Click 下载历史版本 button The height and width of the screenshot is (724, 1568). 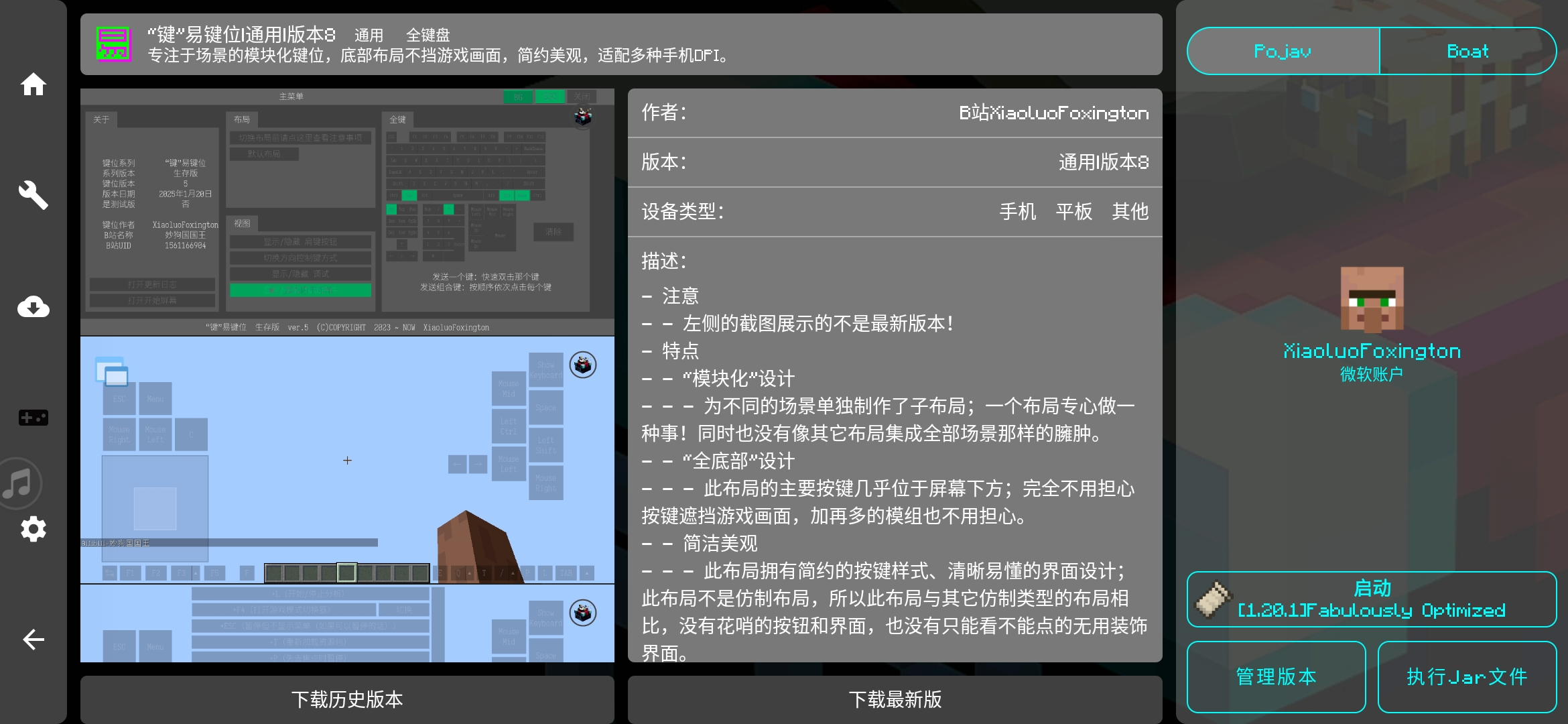point(347,699)
